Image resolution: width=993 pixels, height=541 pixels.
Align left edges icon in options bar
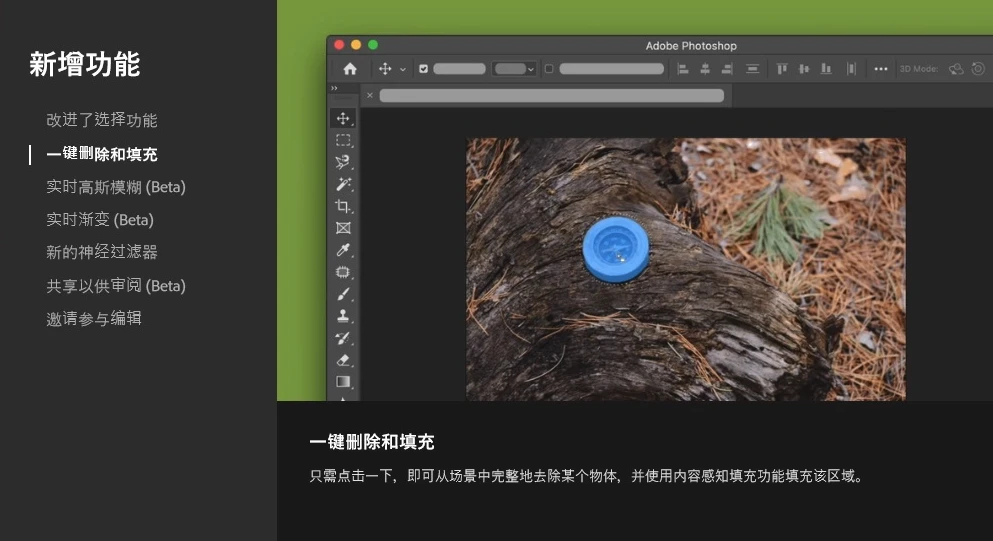pyautogui.click(x=683, y=68)
